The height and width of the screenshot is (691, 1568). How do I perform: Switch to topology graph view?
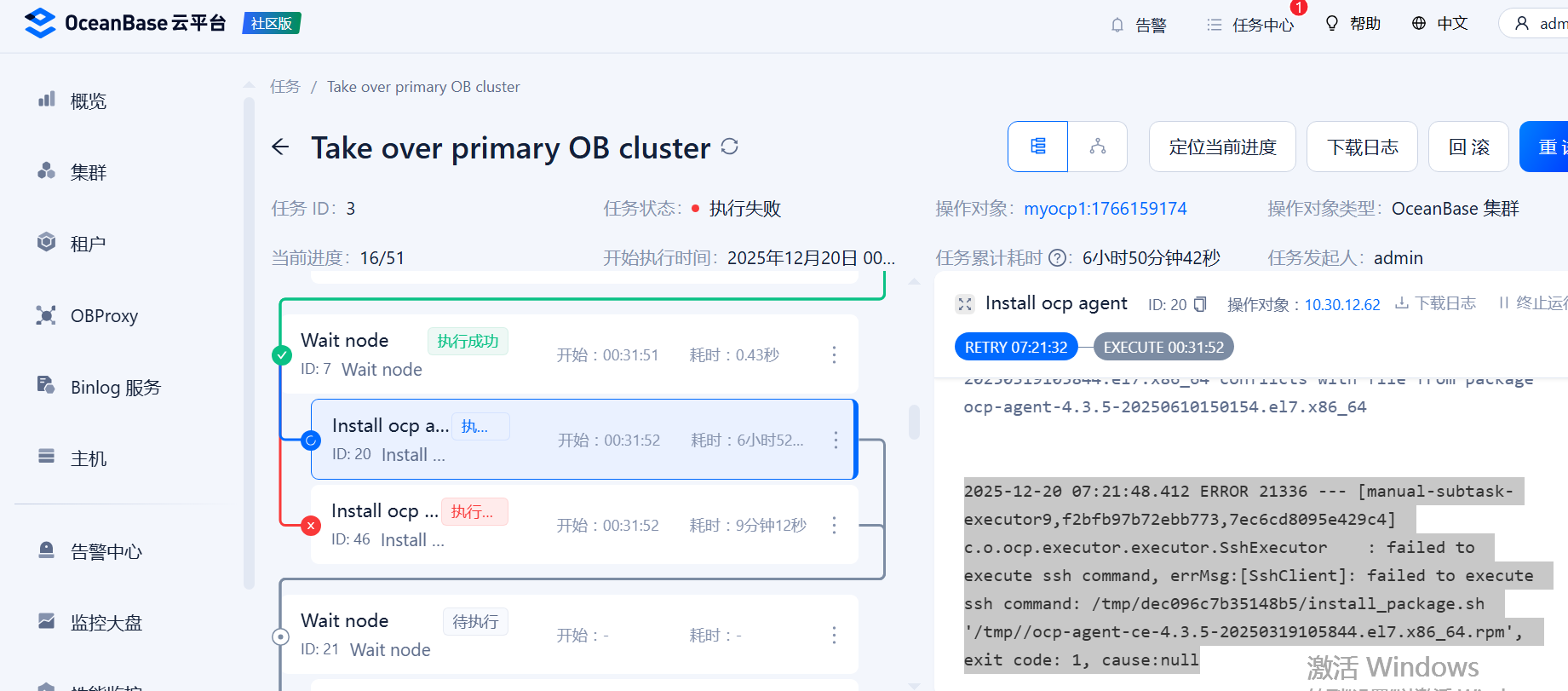1097,147
